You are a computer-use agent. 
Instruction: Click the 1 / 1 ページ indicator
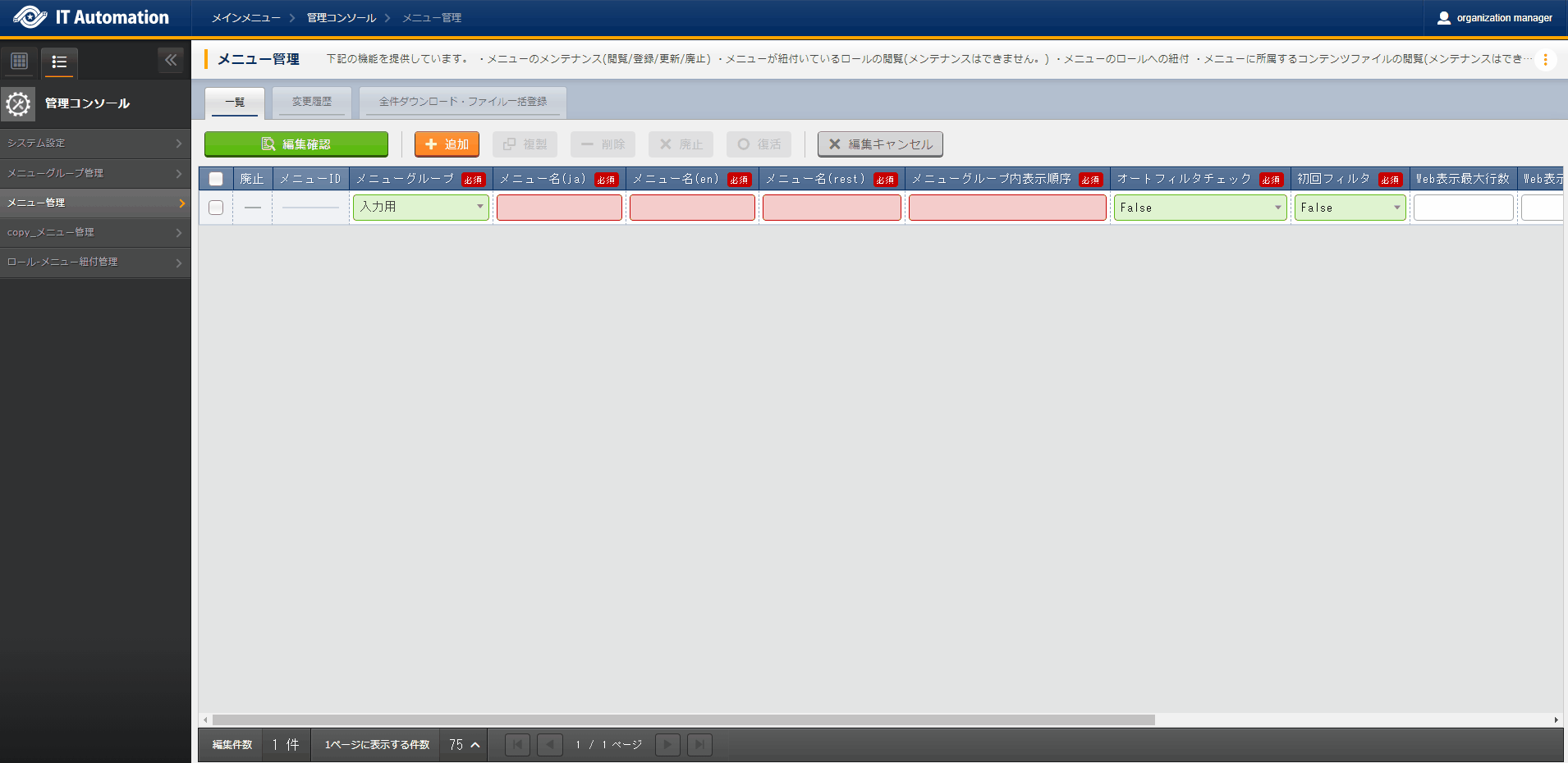(x=608, y=745)
